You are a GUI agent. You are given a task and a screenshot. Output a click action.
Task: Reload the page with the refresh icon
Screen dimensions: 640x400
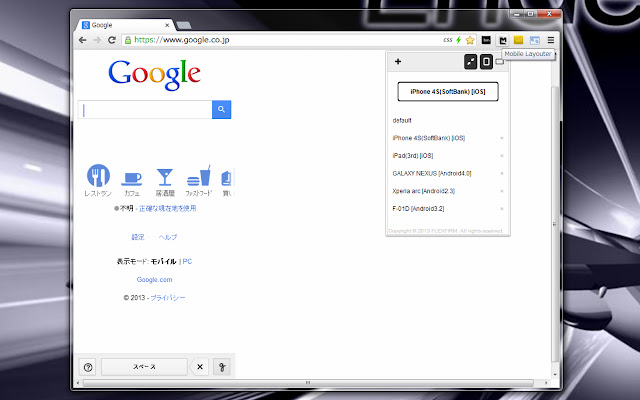111,40
